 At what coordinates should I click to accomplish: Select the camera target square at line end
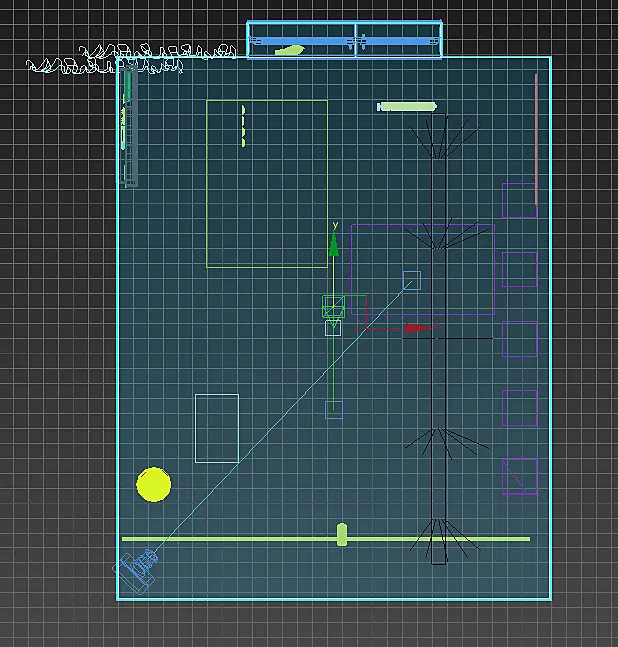412,281
